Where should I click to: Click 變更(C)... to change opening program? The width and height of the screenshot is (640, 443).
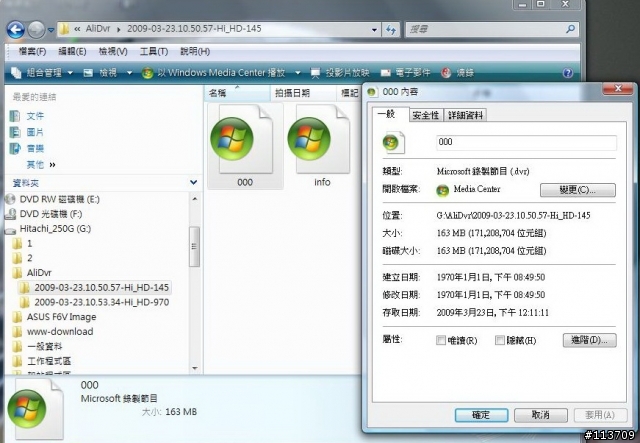coord(578,190)
